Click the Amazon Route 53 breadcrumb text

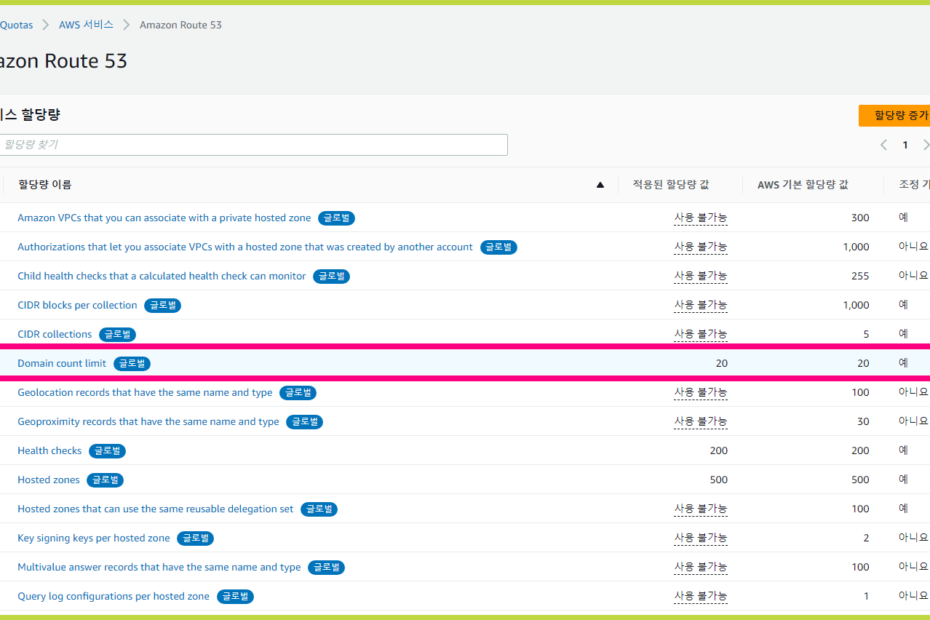[x=180, y=25]
